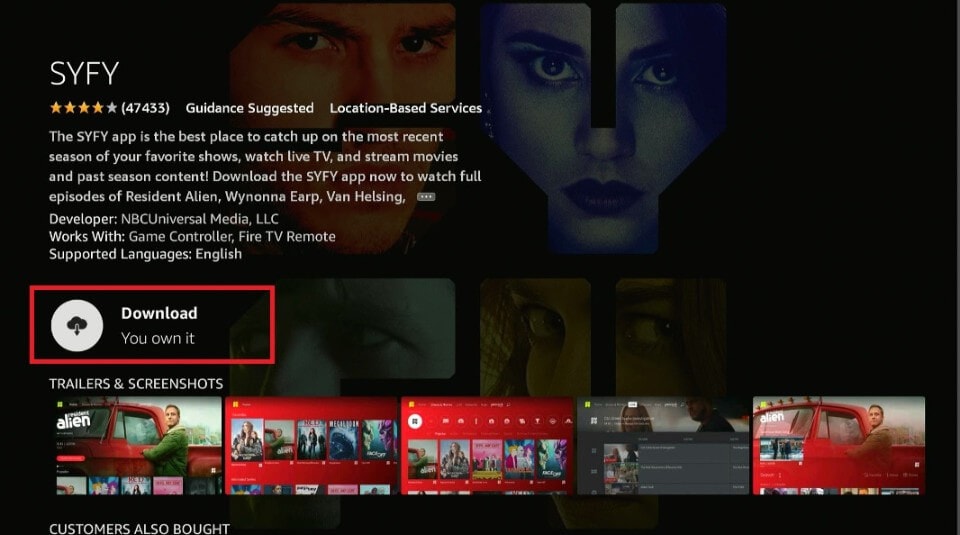Click "Works With: Game Controller, Fire TV Remote"
This screenshot has height=535, width=960.
point(192,236)
